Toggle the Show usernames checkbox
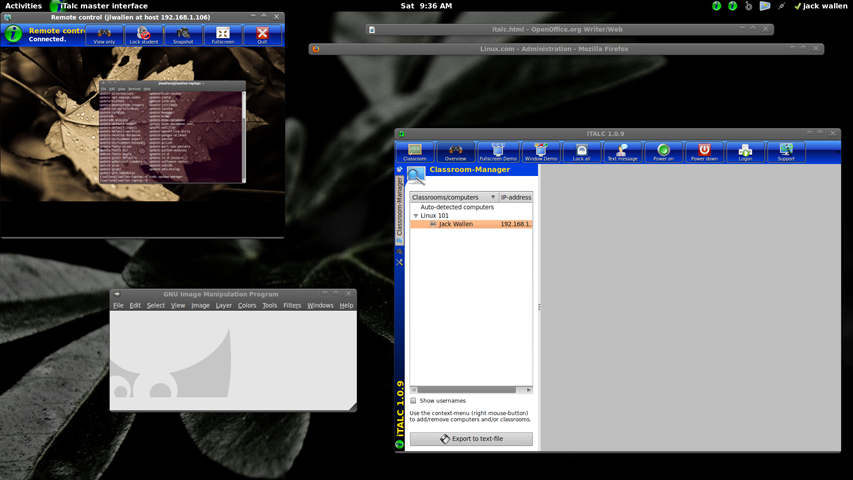The height and width of the screenshot is (480, 853). [413, 401]
